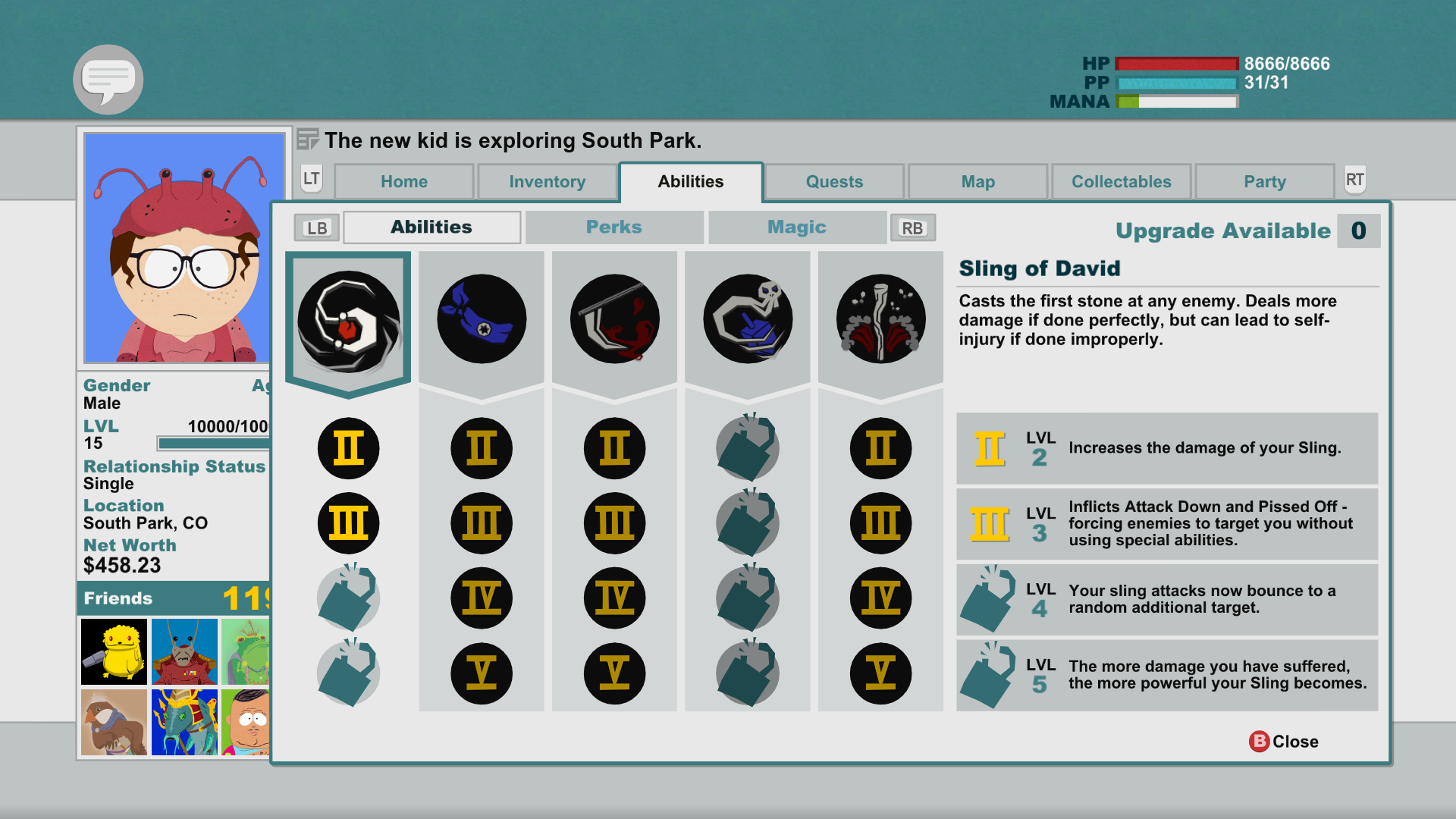This screenshot has width=1456, height=819.
Task: Open the Inventory tab
Action: coord(548,182)
